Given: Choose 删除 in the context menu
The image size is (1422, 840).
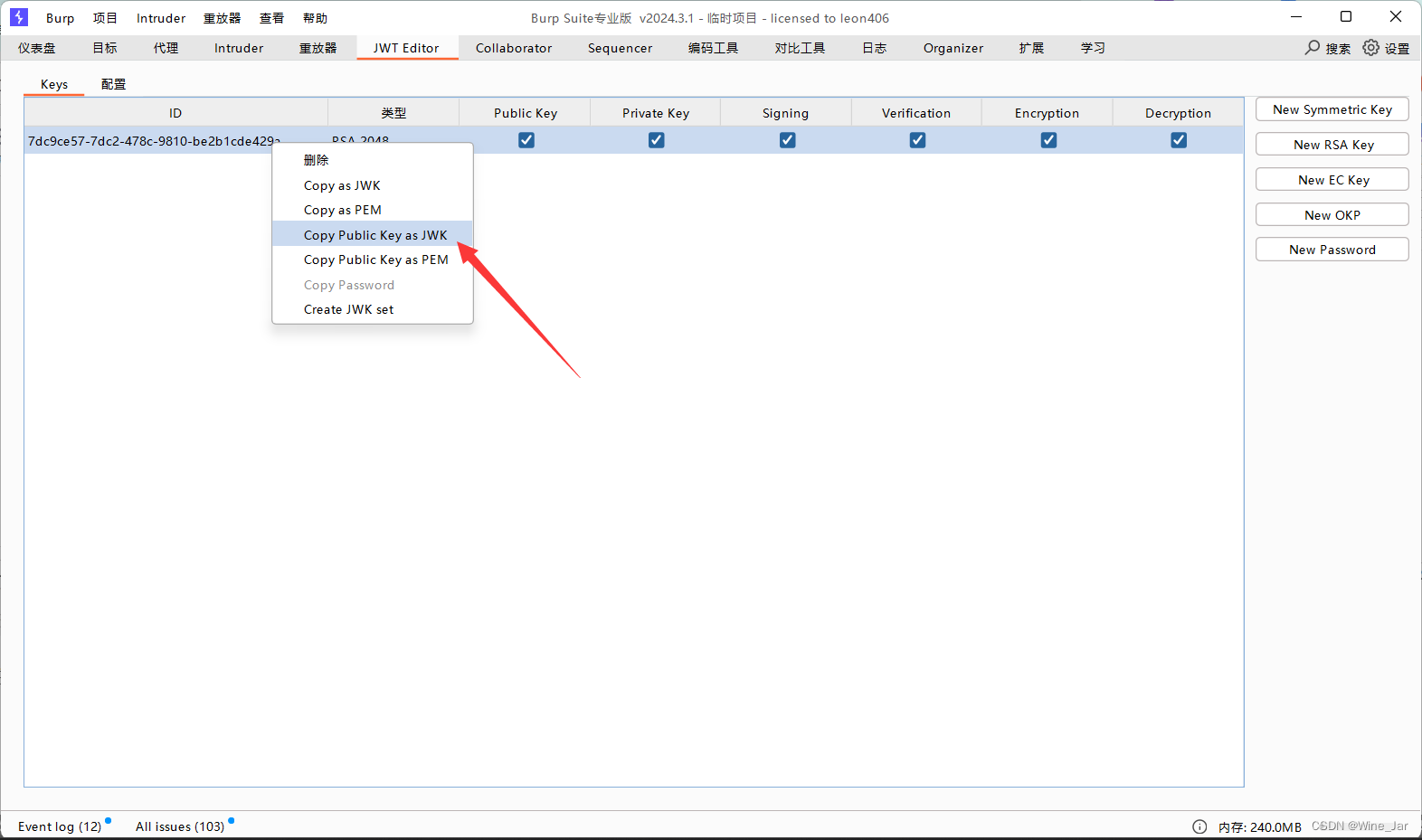Looking at the screenshot, I should [373, 160].
